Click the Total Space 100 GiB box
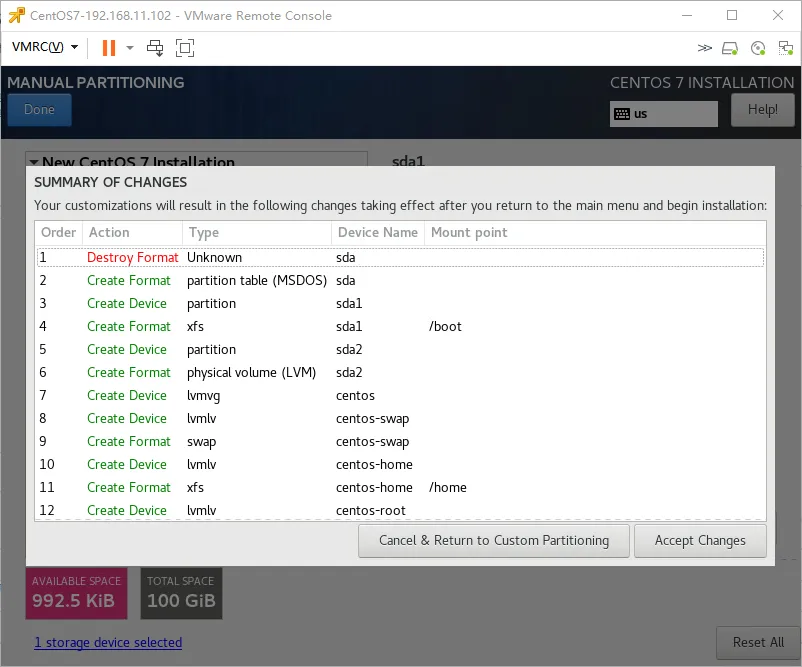 tap(181, 593)
